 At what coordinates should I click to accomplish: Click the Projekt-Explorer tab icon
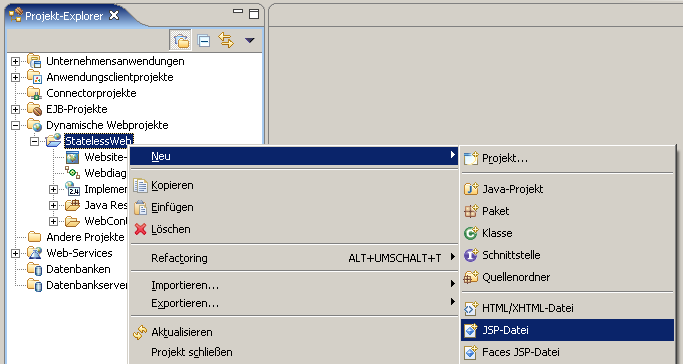pos(16,15)
